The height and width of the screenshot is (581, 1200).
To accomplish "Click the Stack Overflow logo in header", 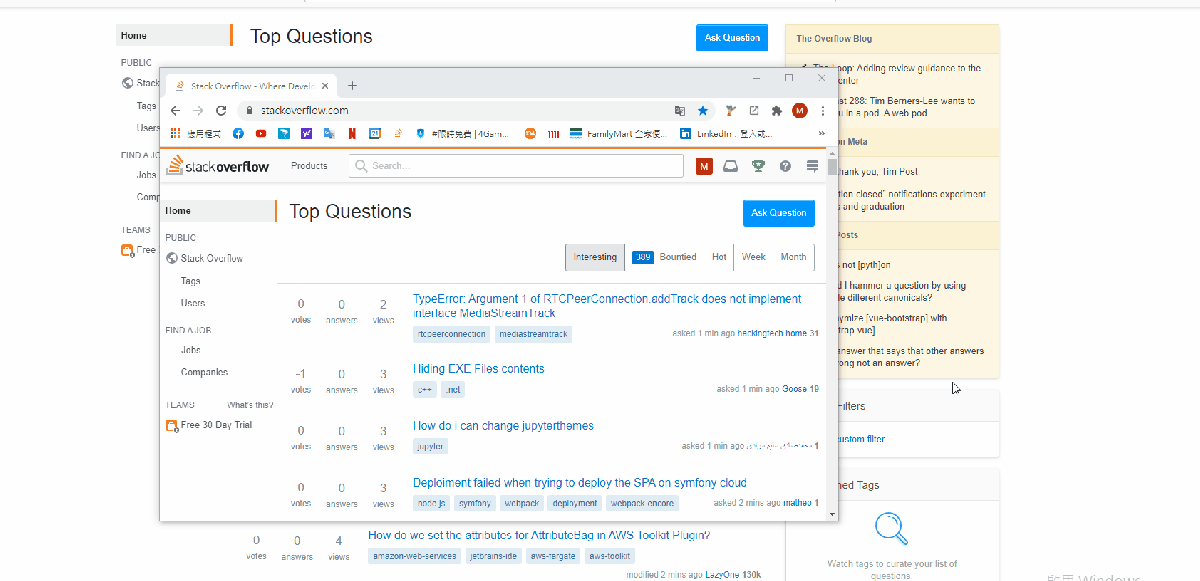I will [x=218, y=166].
